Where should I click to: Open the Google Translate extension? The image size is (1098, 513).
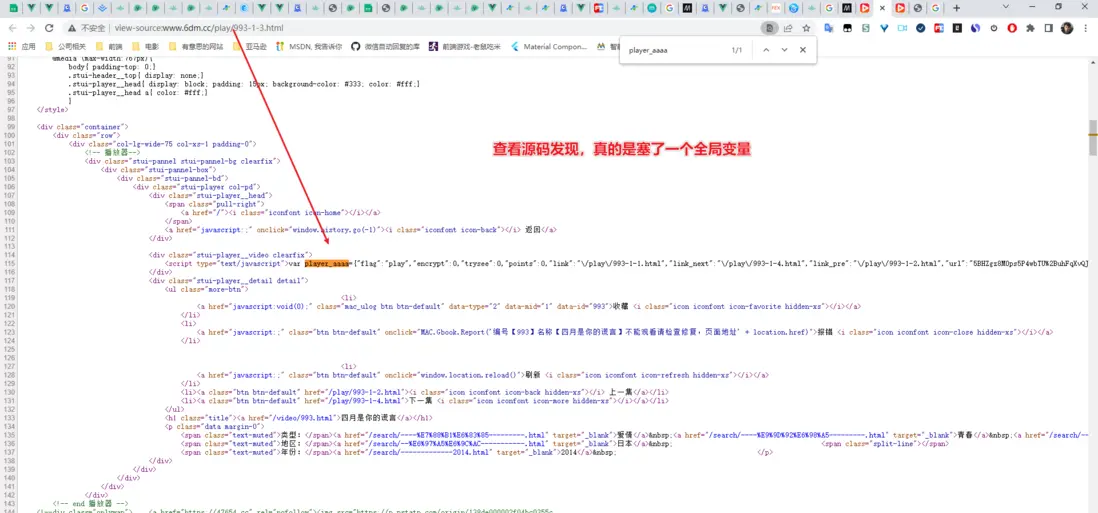[x=829, y=29]
